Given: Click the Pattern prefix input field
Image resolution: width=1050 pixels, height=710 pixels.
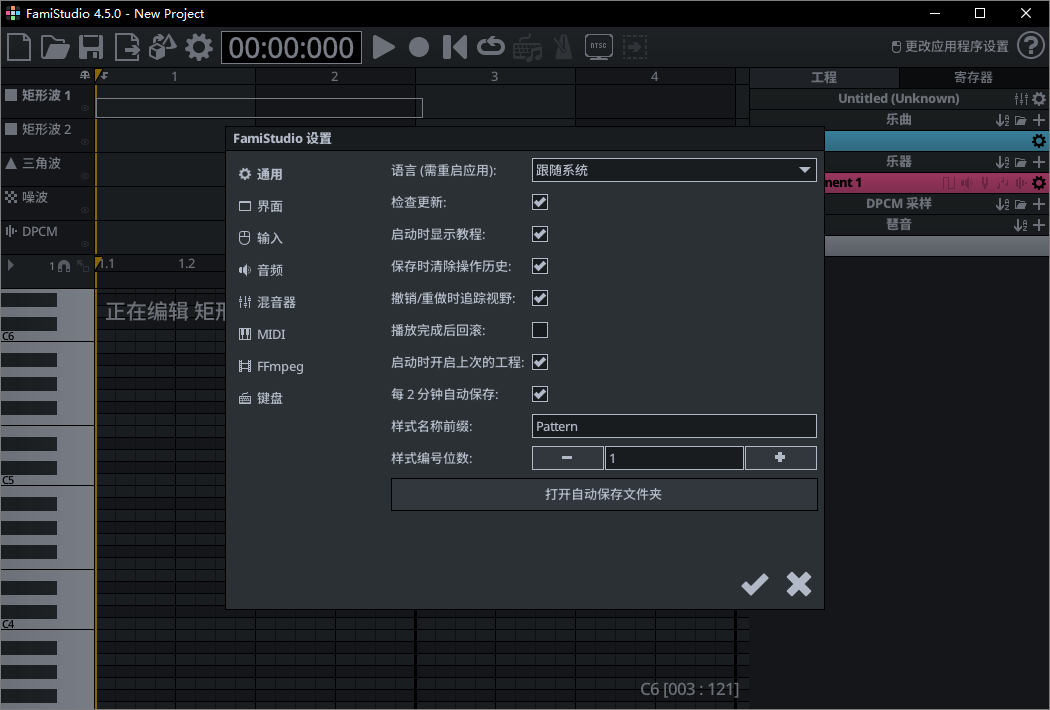Looking at the screenshot, I should [673, 426].
